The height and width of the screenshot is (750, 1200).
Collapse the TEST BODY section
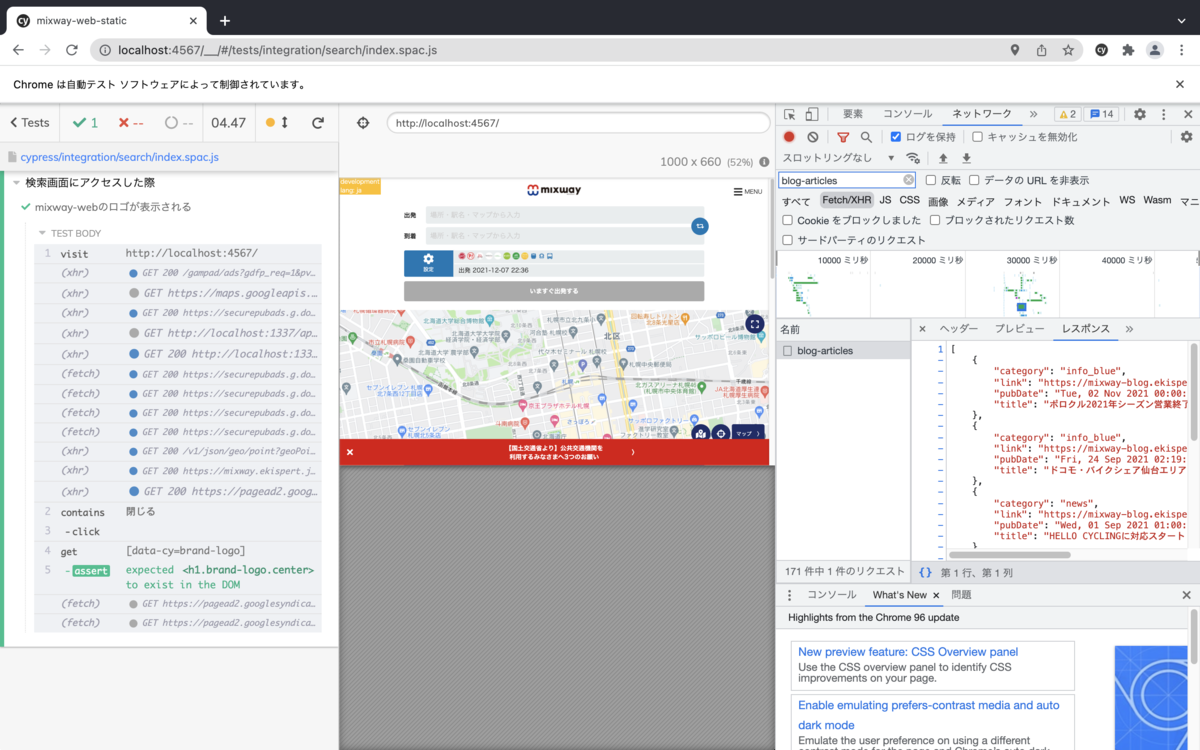(x=69, y=233)
